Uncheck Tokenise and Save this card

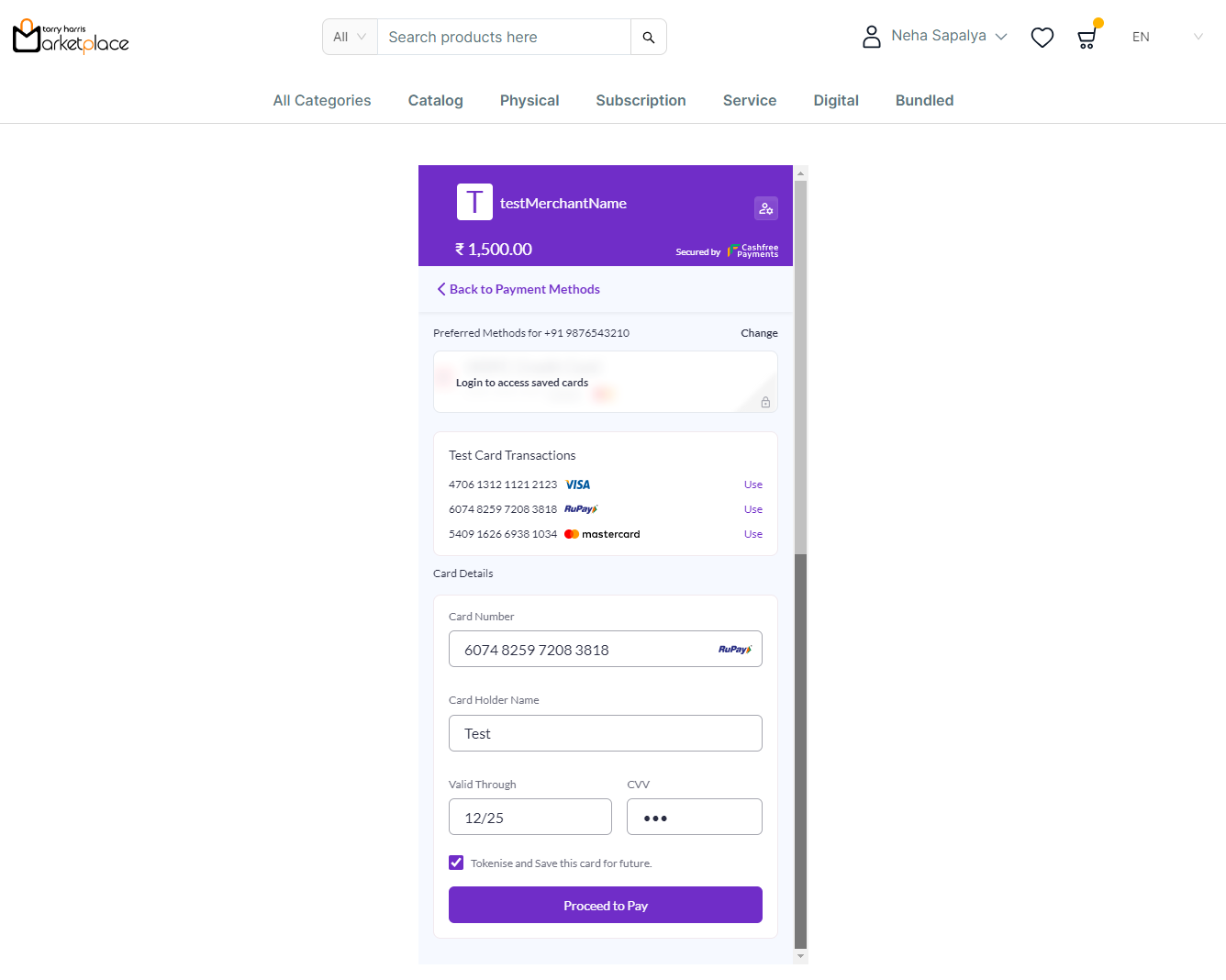click(456, 863)
